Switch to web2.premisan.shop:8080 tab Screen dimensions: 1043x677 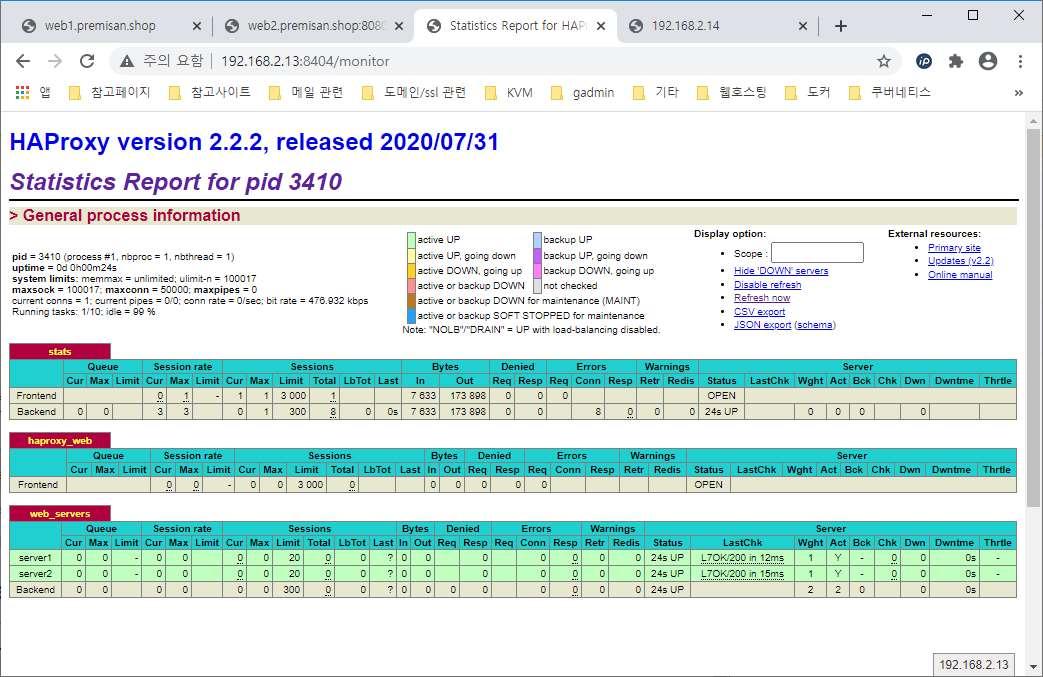[315, 26]
